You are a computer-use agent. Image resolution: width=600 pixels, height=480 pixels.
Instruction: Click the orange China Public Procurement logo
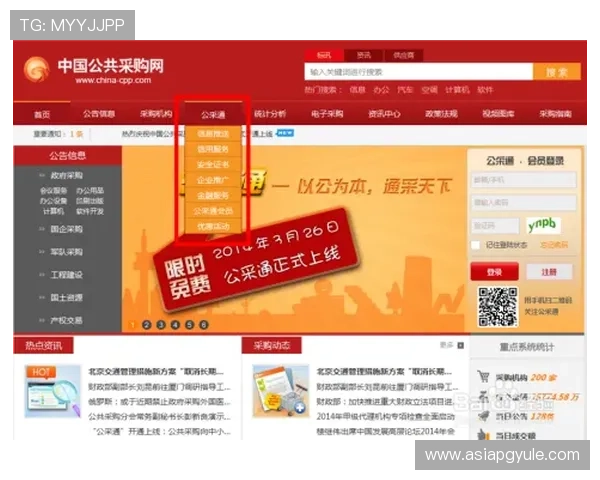pos(37,69)
